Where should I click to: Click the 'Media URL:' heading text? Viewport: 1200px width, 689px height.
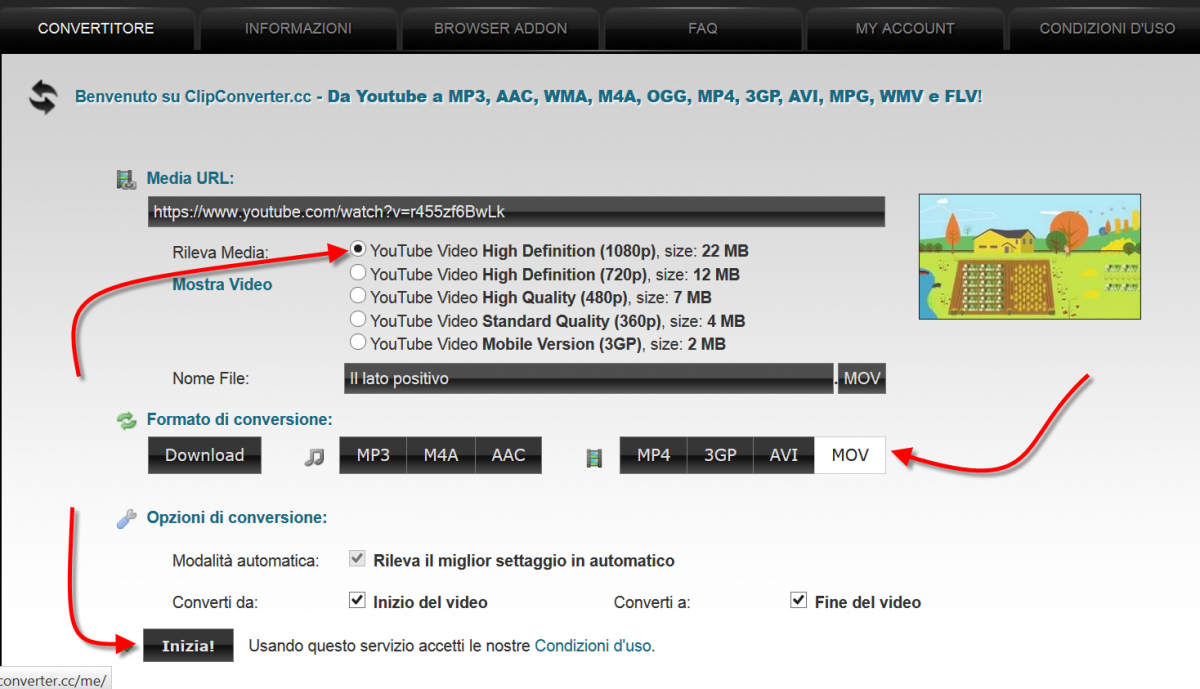click(x=190, y=179)
